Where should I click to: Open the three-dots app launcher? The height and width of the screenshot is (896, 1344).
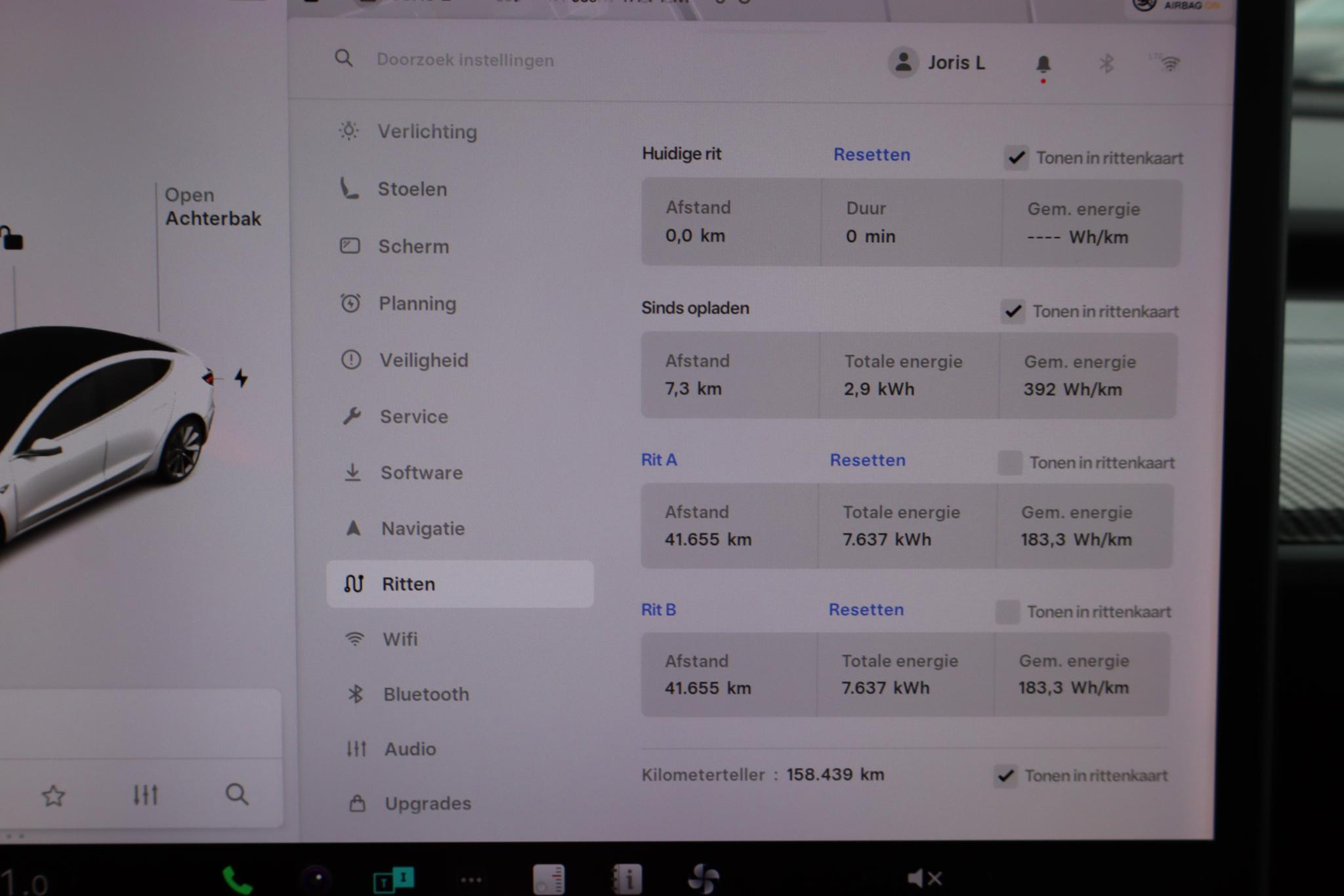tap(471, 880)
